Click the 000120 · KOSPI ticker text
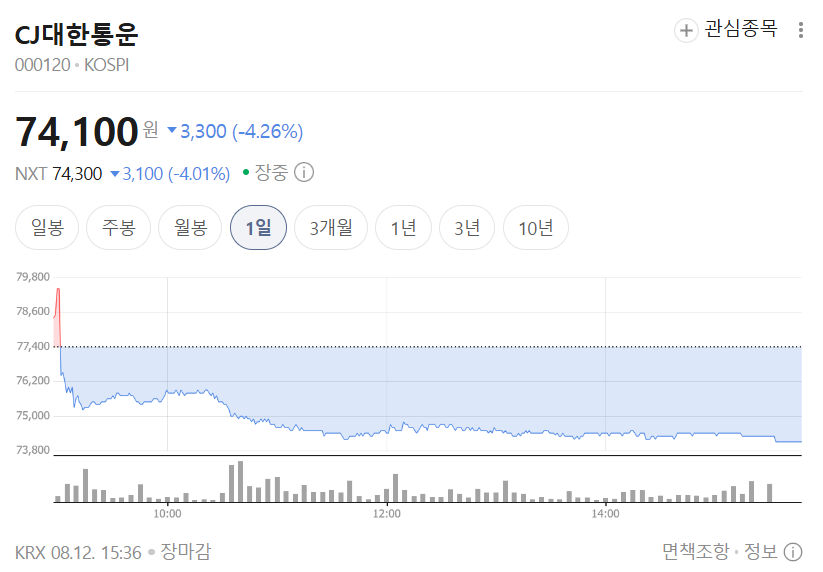823x572 pixels. click(x=72, y=65)
